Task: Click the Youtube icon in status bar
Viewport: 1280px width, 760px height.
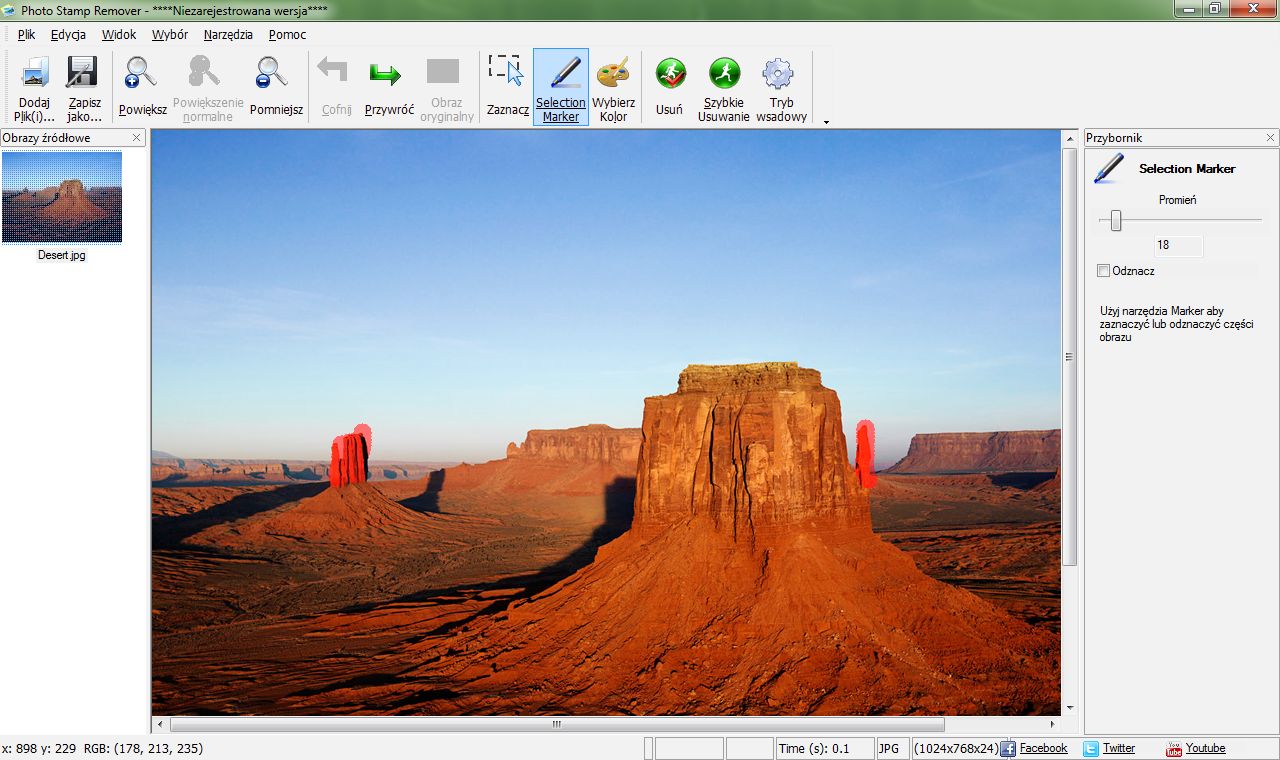Action: pos(1174,748)
